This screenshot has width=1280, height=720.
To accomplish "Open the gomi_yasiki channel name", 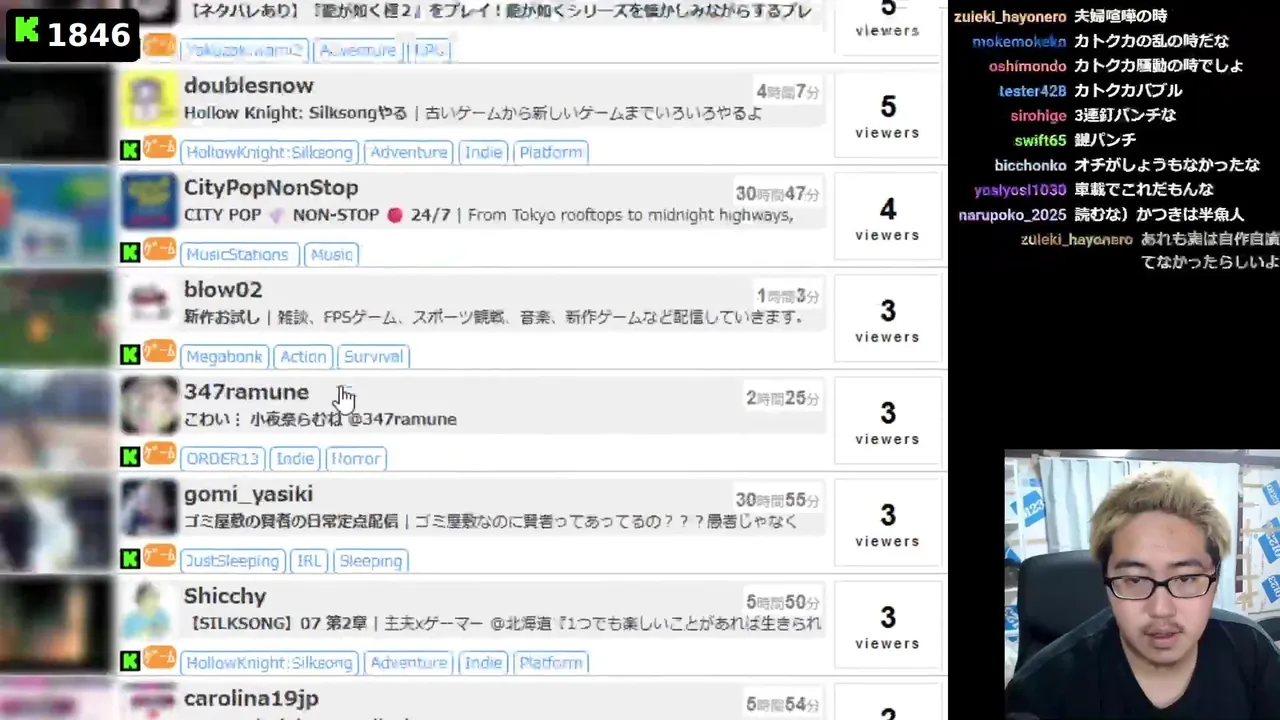I will click(x=248, y=495).
